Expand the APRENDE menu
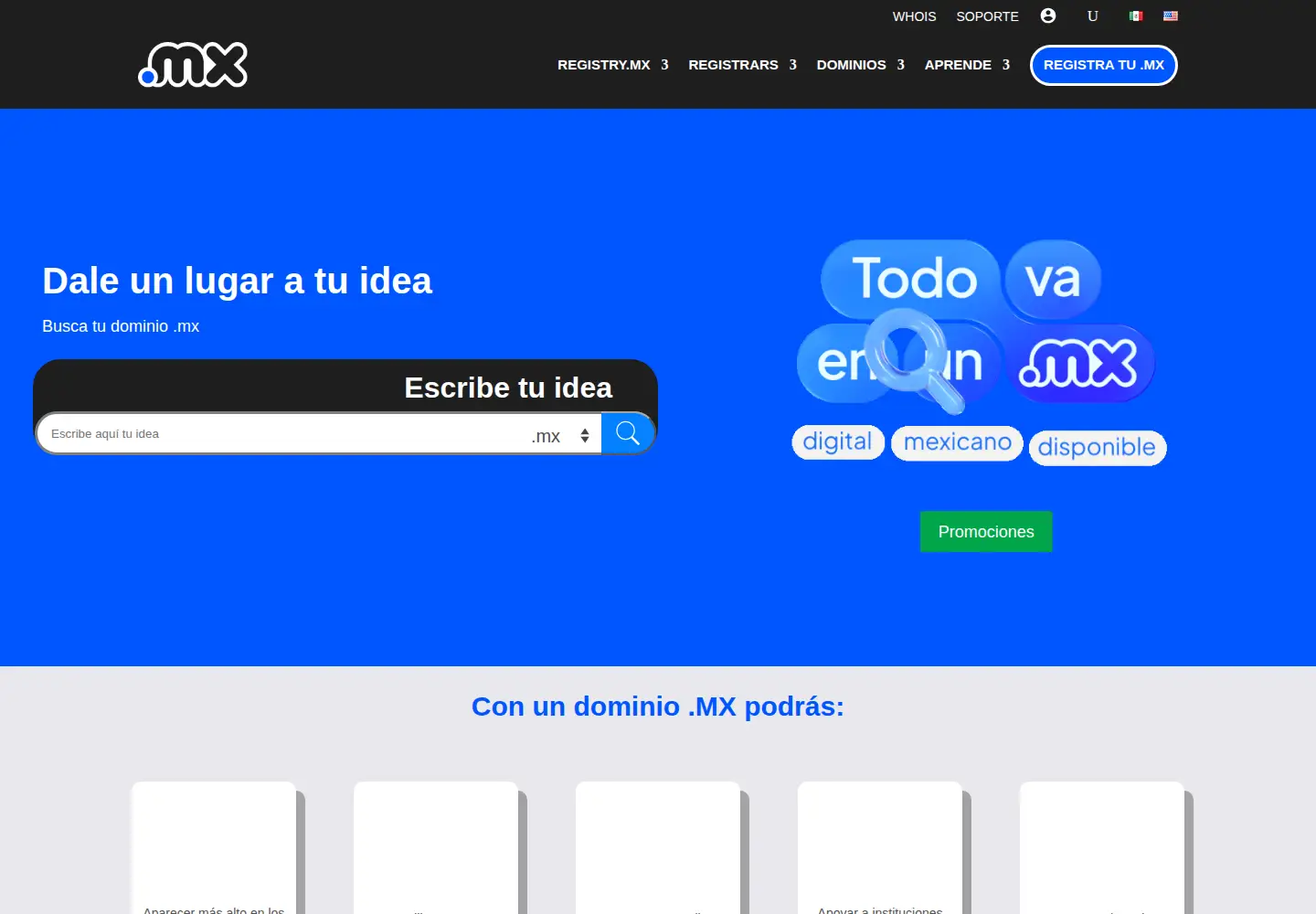The image size is (1316, 914). coord(967,65)
